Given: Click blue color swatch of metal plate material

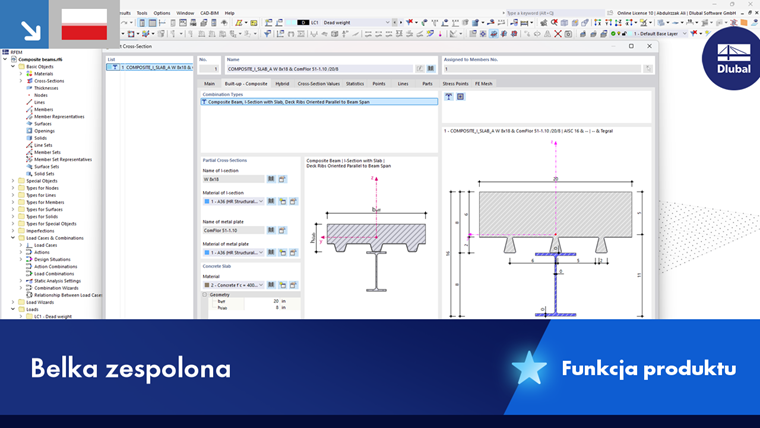Looking at the screenshot, I should click(207, 253).
